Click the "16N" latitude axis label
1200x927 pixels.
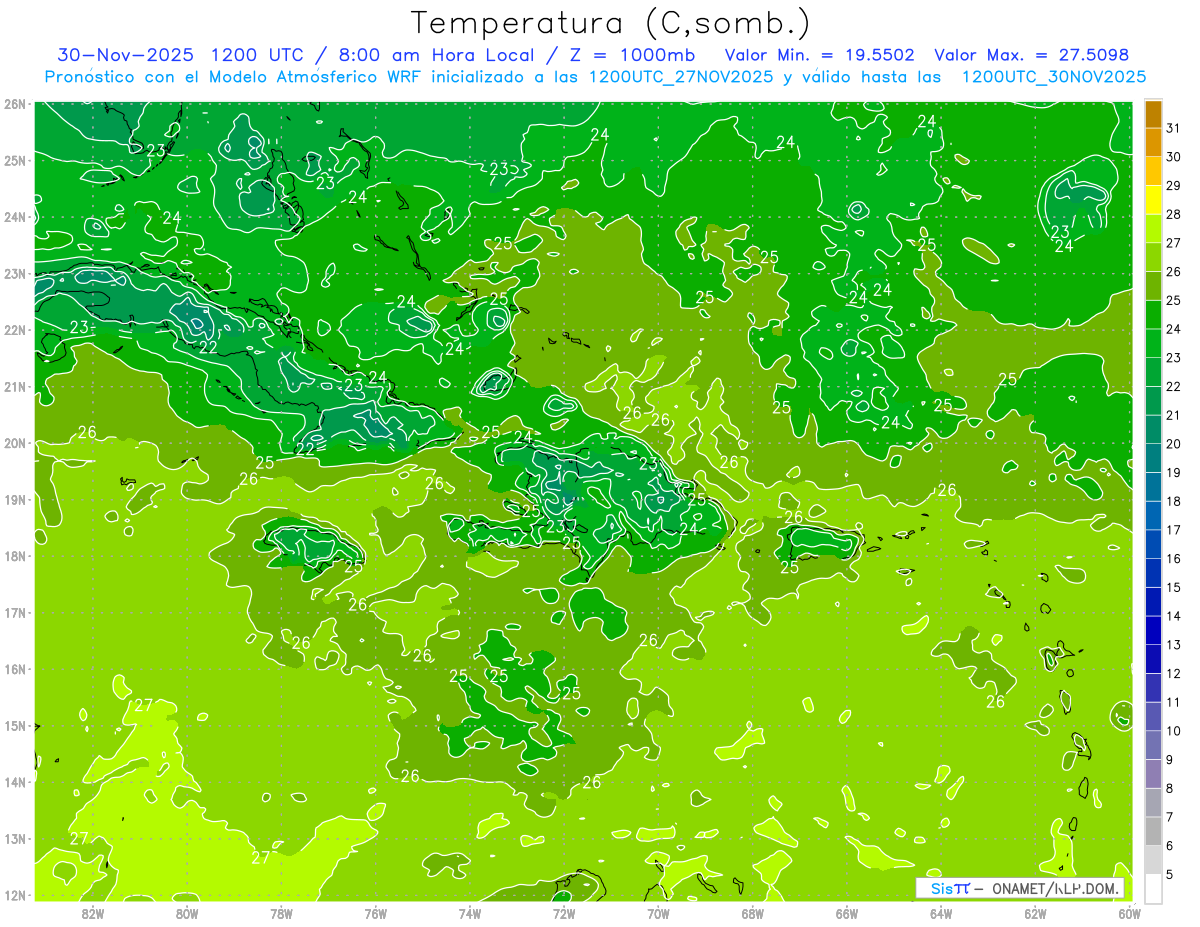[15, 669]
